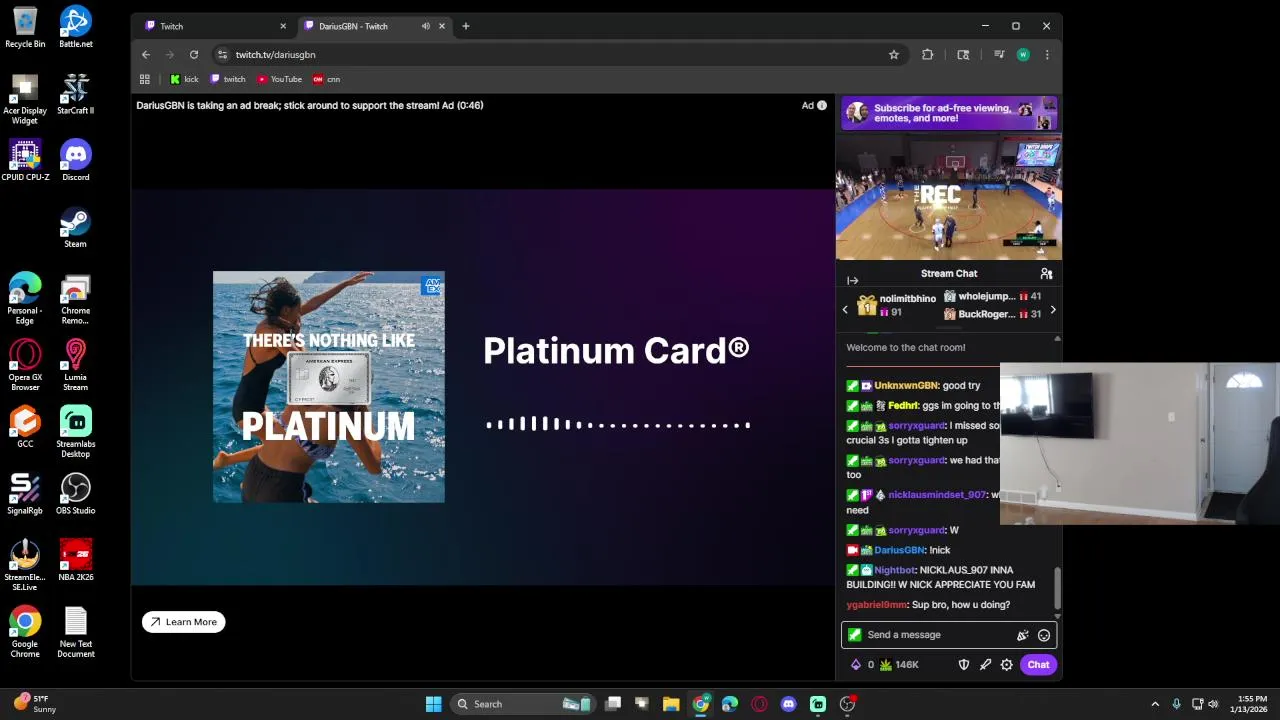The height and width of the screenshot is (720, 1280).
Task: Switch to the first Twitch tab
Action: coord(215,26)
